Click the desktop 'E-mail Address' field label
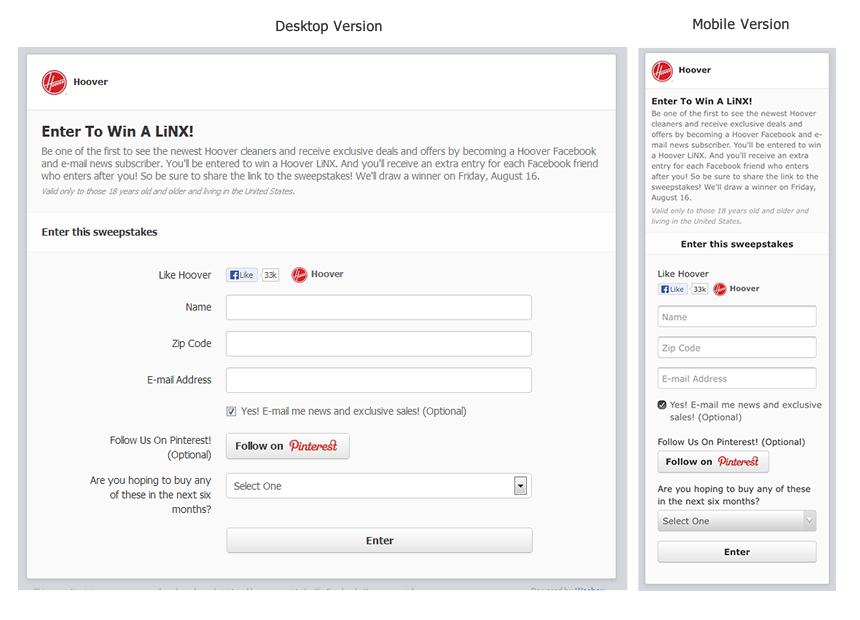Viewport: 860px width, 620px height. tap(179, 380)
